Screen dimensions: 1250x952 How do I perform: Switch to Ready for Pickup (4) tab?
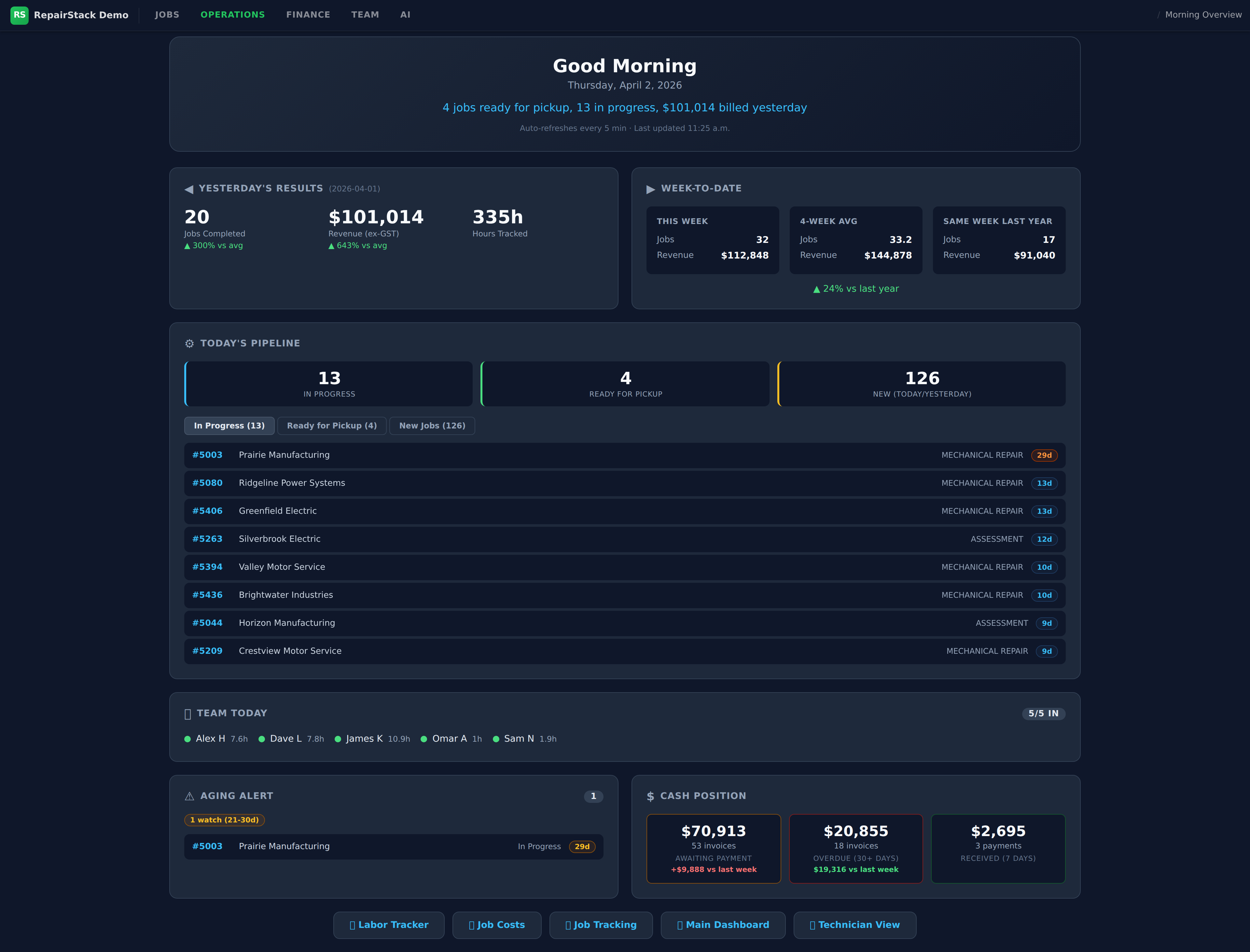pos(331,426)
